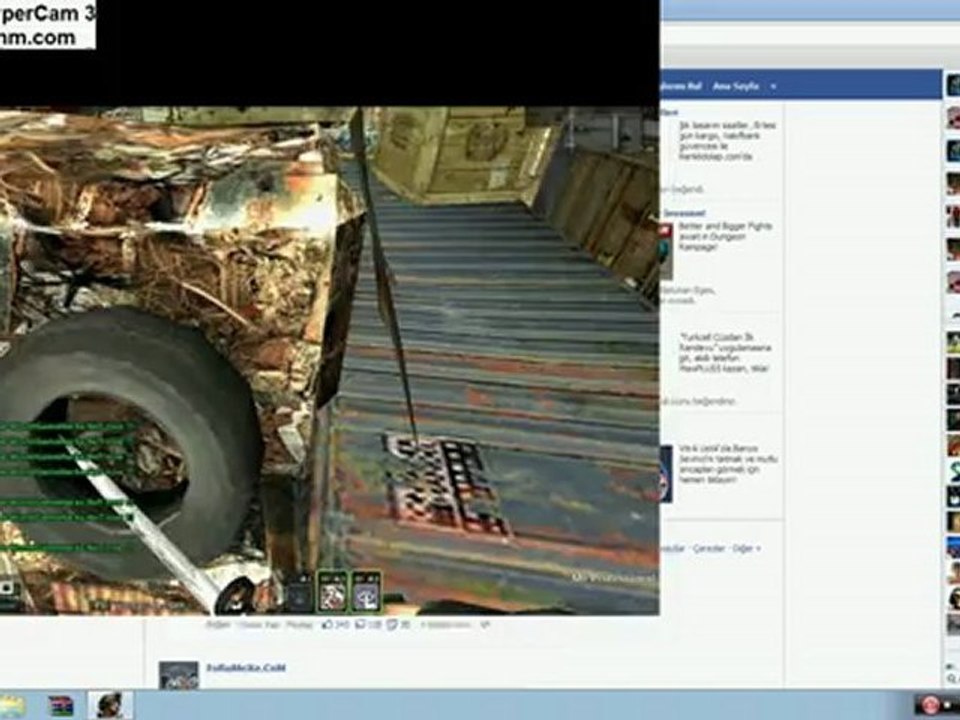The width and height of the screenshot is (960, 720).
Task: Switch to the soldier game icon on taskbar
Action: [110, 705]
